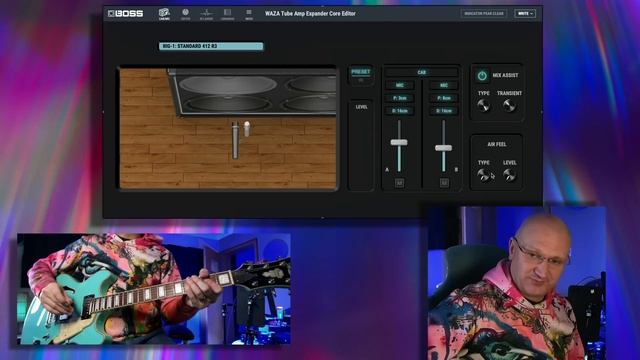Click the Indicator Peak Clear button

(484, 13)
